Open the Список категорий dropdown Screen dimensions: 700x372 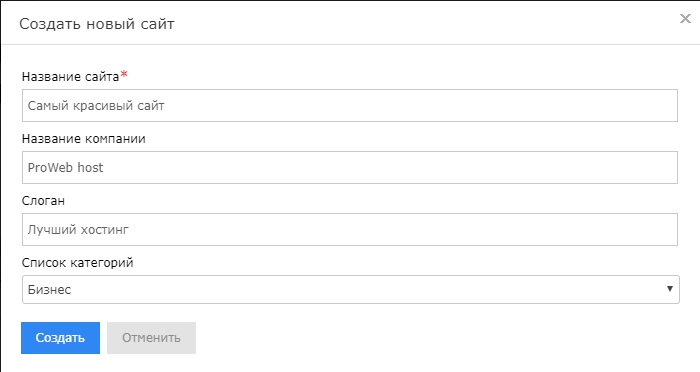click(x=350, y=289)
